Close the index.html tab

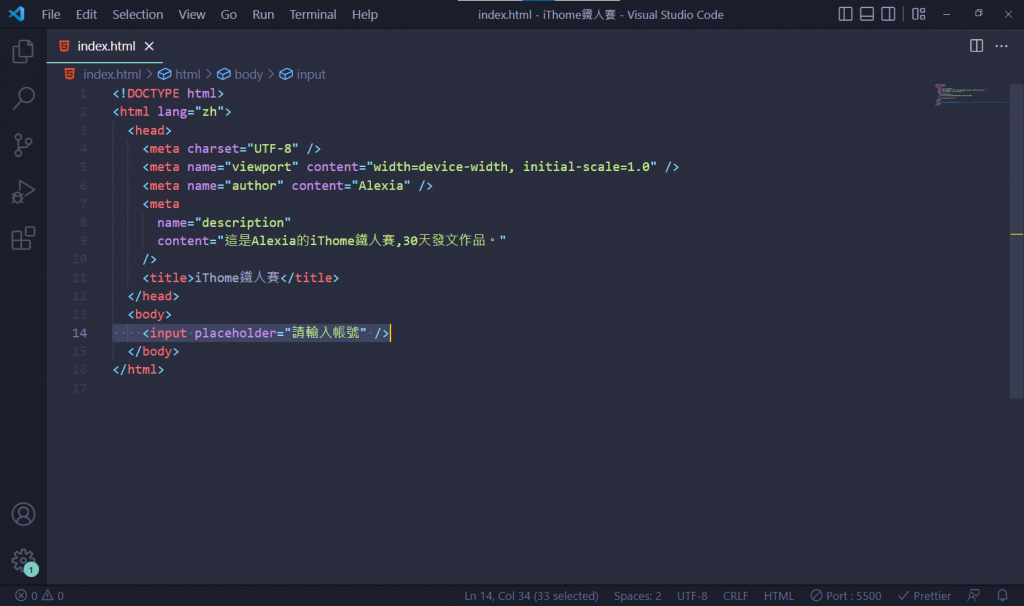(149, 46)
